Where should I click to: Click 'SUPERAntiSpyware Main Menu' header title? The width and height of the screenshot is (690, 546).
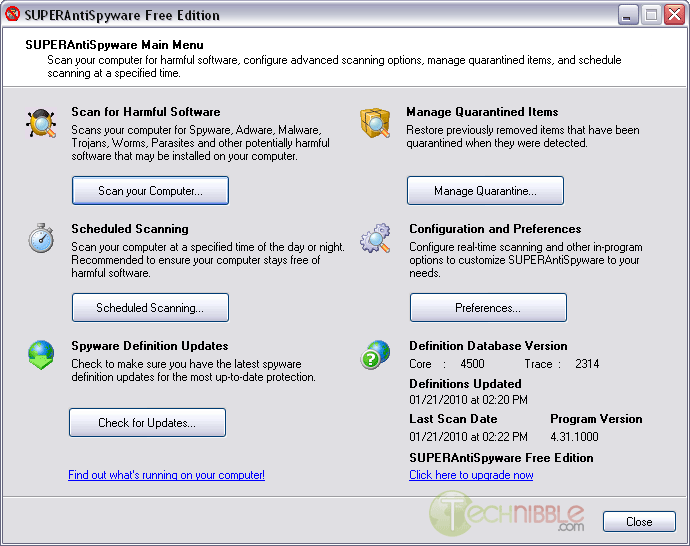click(114, 45)
